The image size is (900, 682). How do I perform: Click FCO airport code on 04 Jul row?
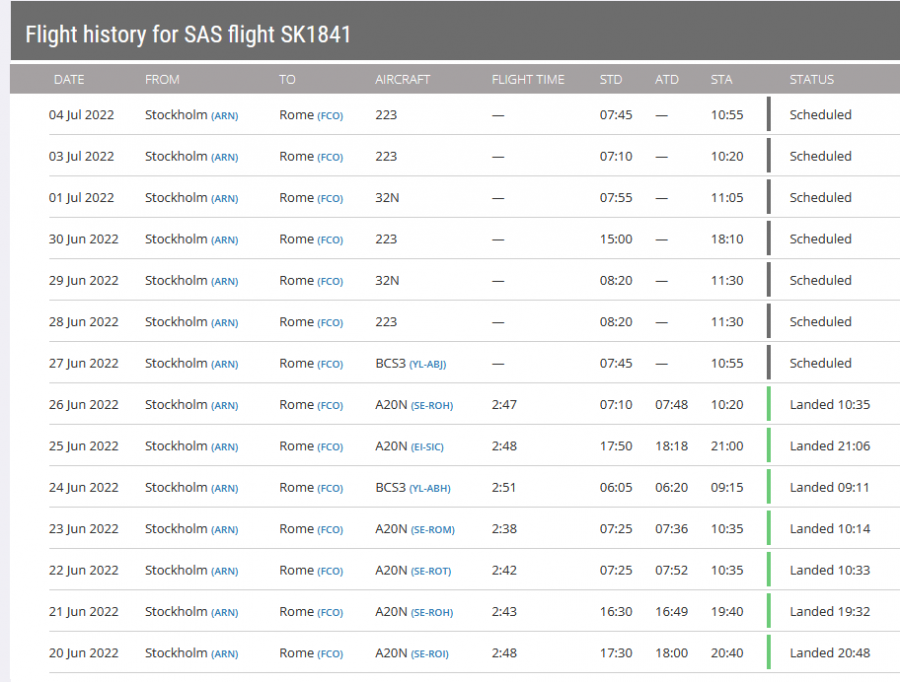coord(330,116)
